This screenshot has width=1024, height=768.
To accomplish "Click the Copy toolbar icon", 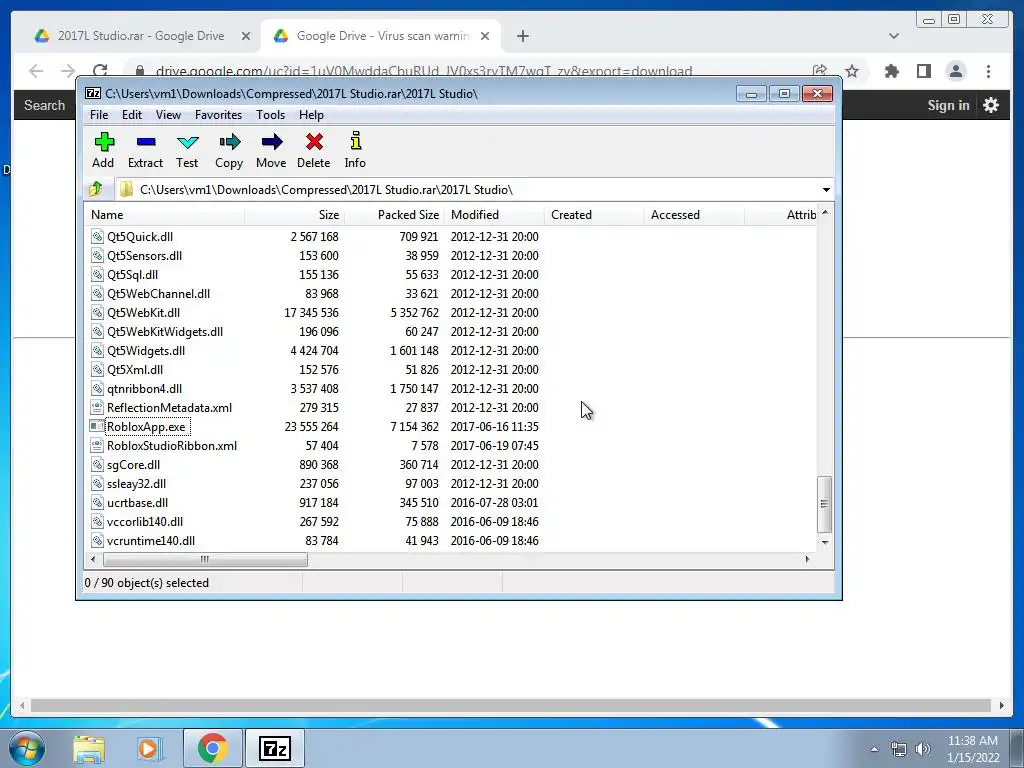I will 229,142.
